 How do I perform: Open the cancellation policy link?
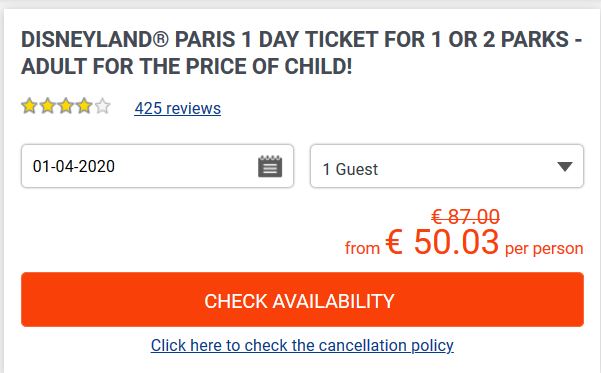tap(302, 345)
